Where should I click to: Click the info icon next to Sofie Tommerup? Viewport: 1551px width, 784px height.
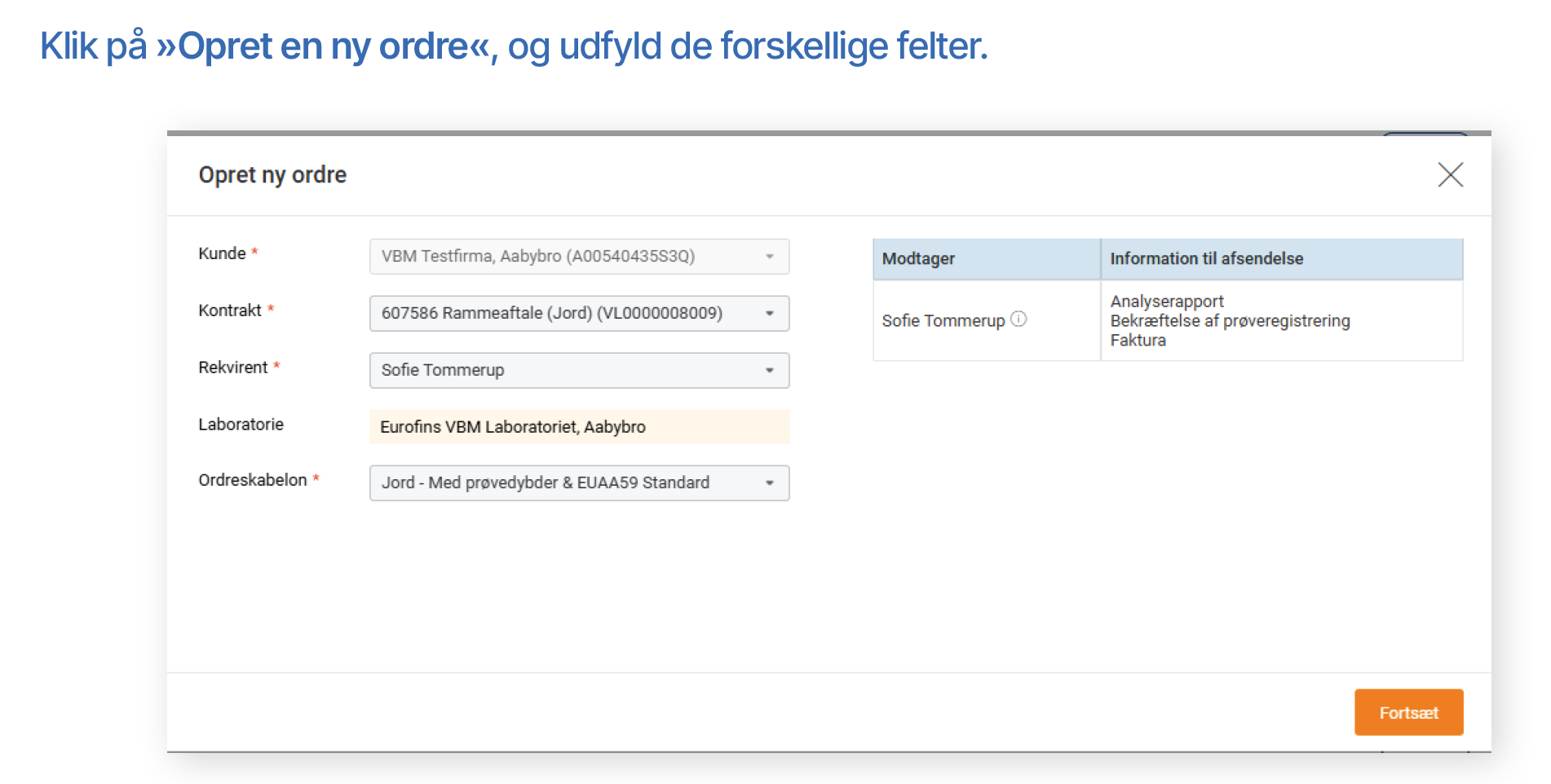[x=1019, y=320]
